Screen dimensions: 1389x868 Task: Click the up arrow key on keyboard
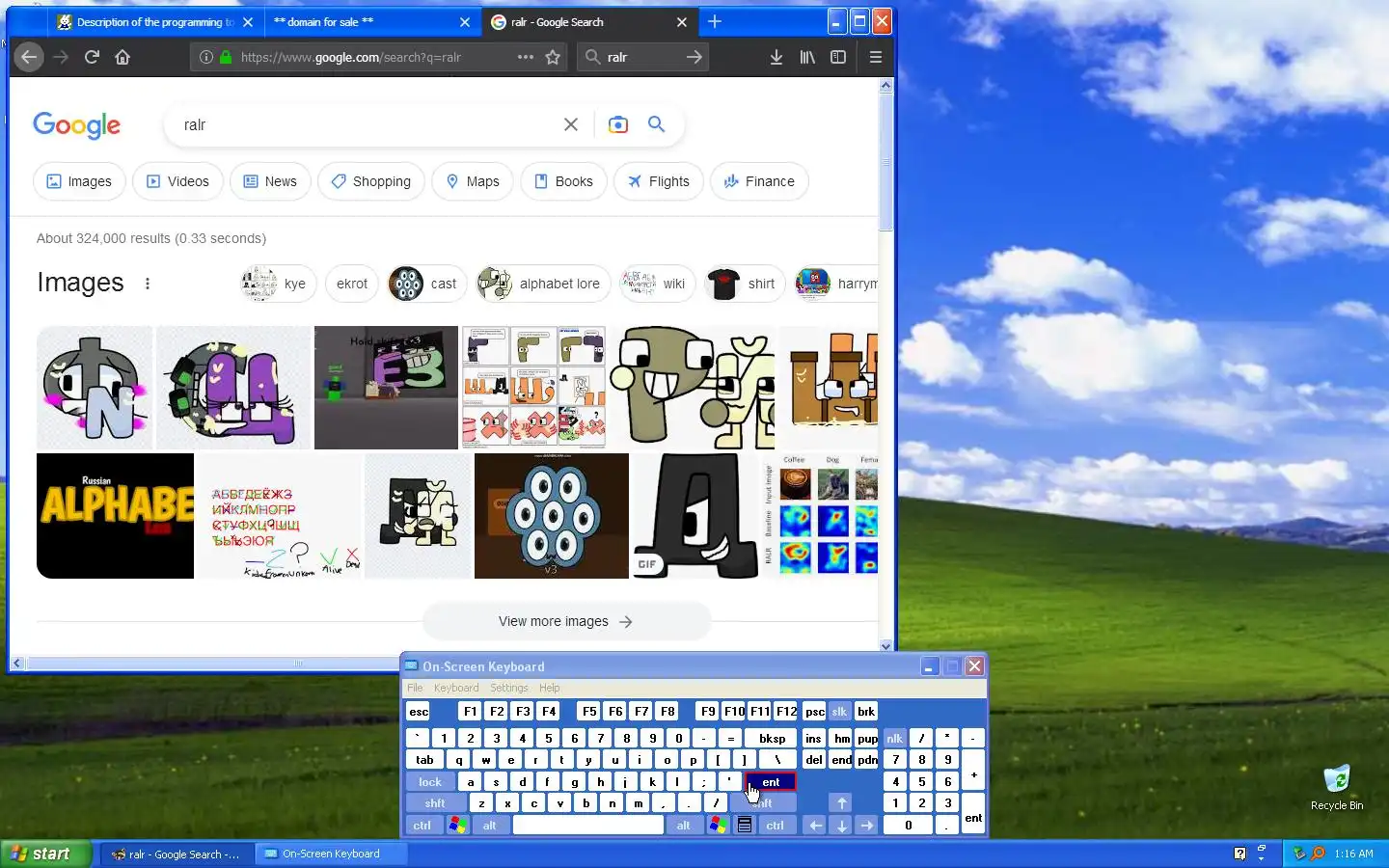[842, 803]
